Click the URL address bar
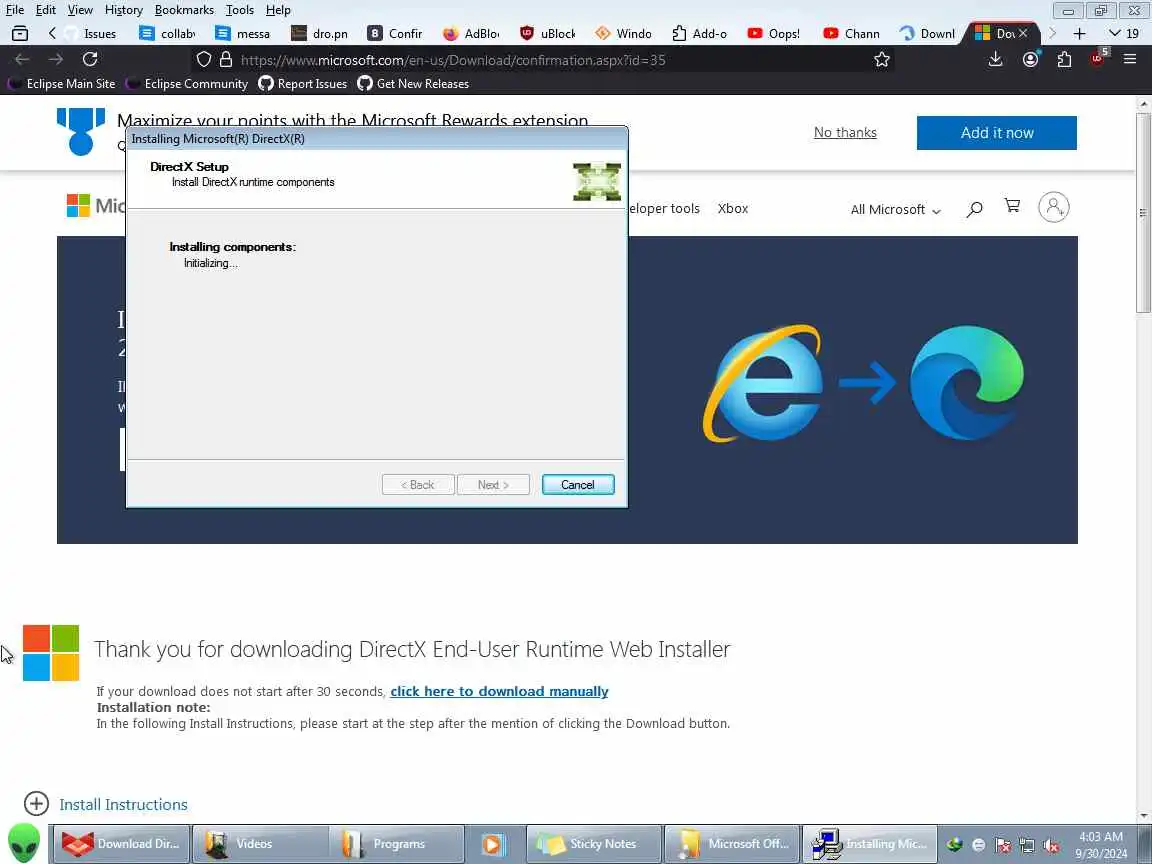The width and height of the screenshot is (1152, 864). point(544,60)
